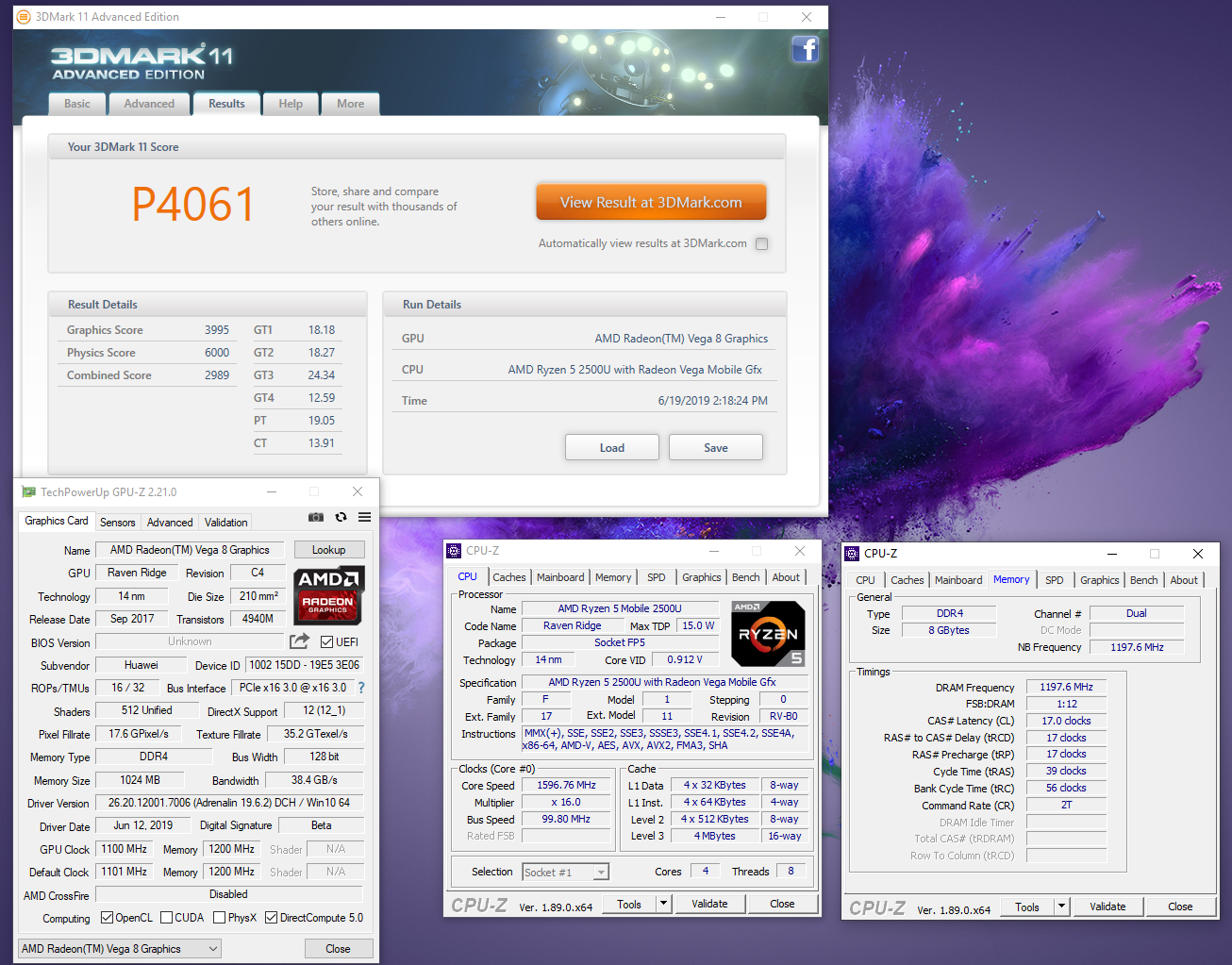This screenshot has height=965, width=1232.
Task: Click the DRAM Frequency value 1197.6 MHz
Action: tap(1066, 687)
